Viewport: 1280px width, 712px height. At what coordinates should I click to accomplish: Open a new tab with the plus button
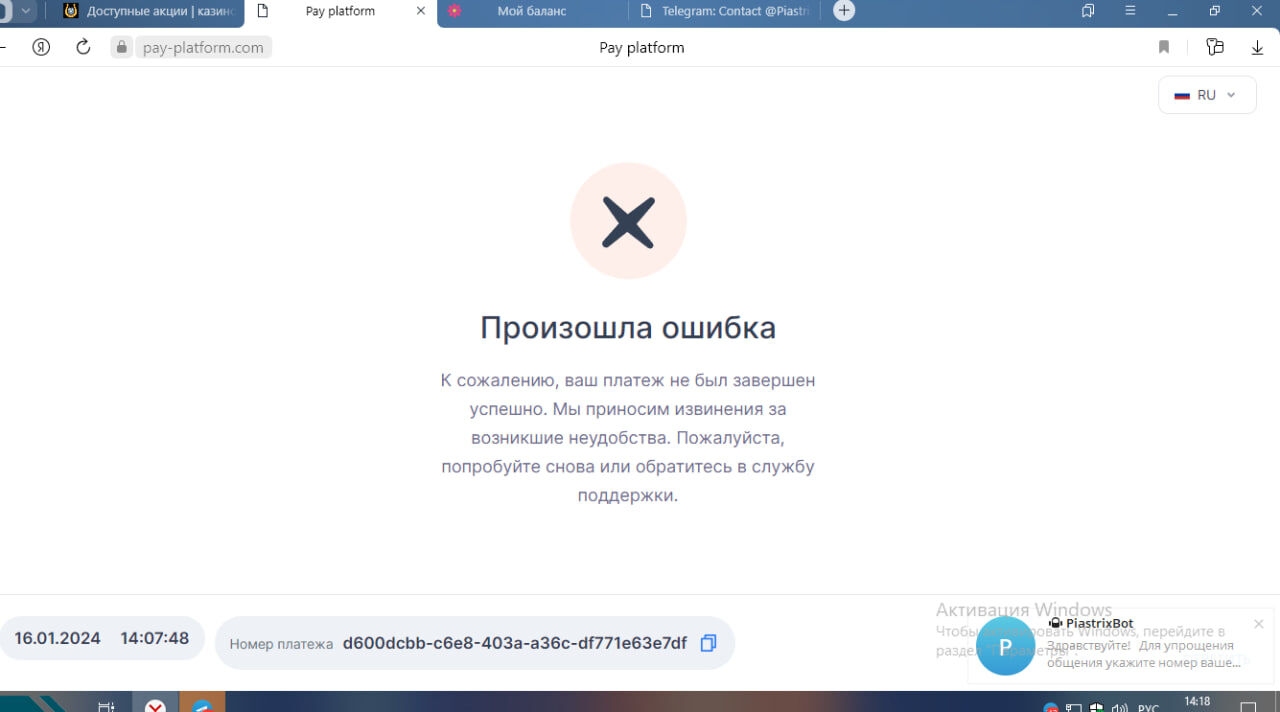coord(844,11)
